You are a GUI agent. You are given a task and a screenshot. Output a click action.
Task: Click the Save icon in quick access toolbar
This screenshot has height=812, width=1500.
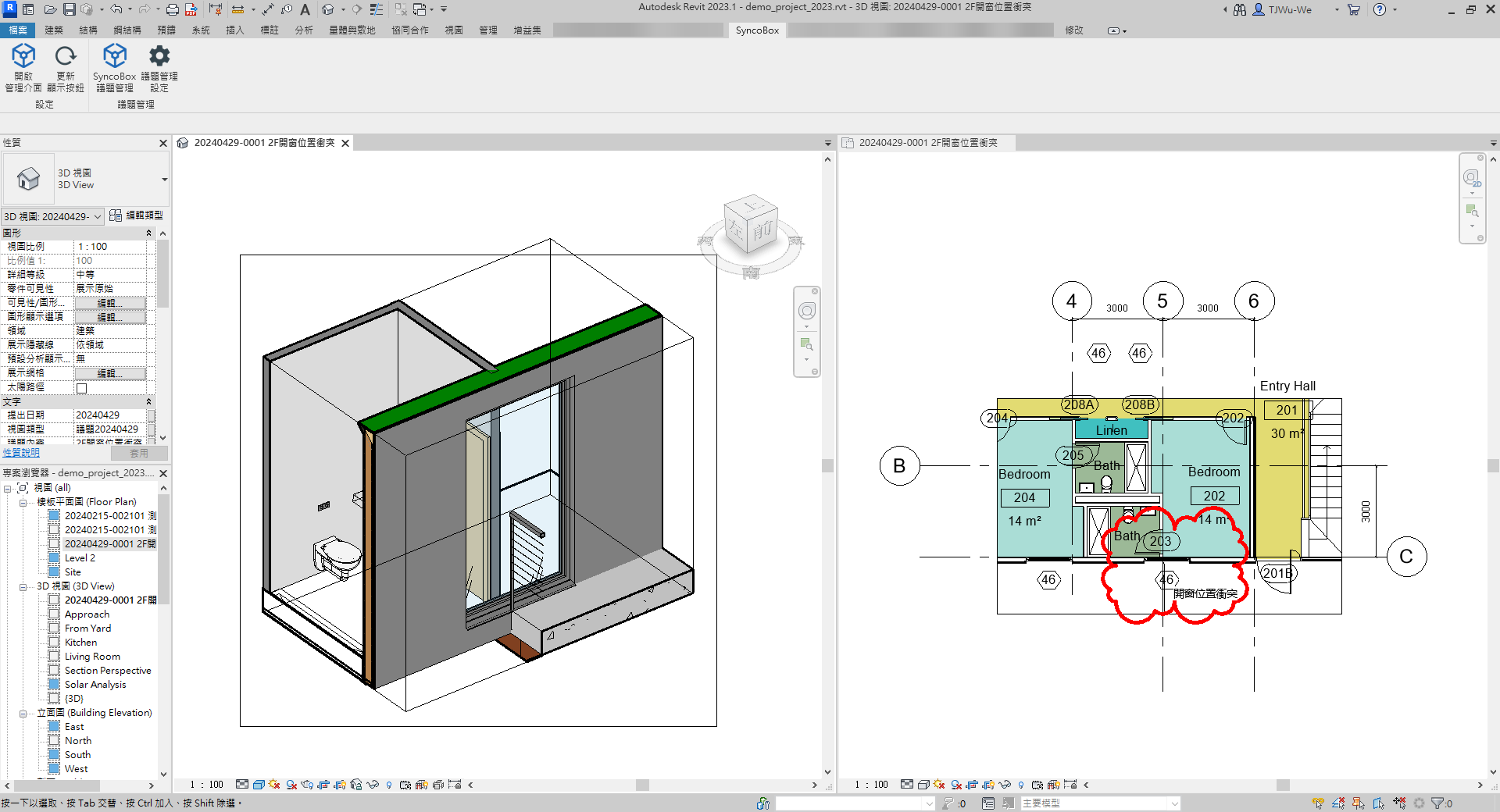[70, 9]
